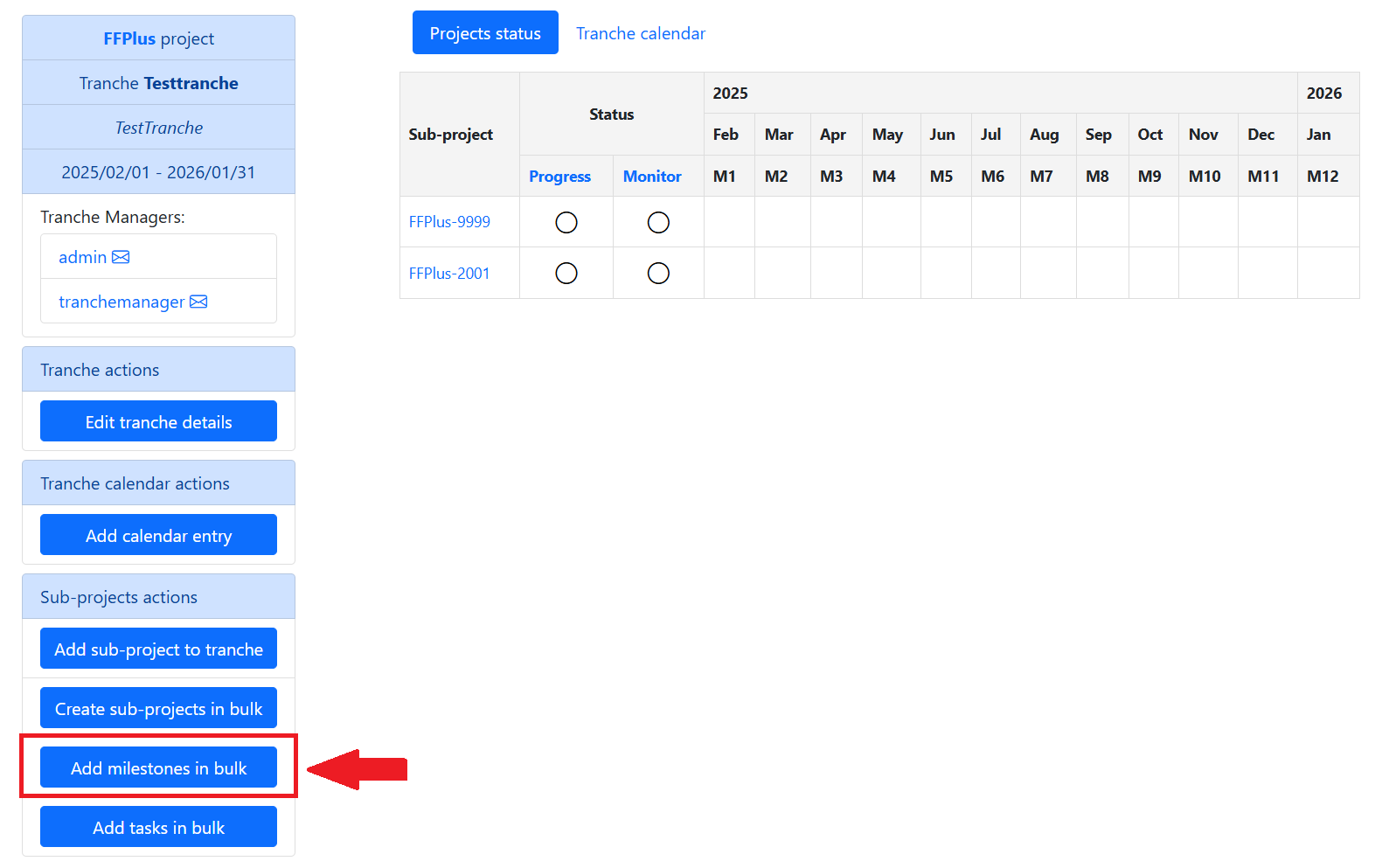Click the May month header

[x=892, y=135]
